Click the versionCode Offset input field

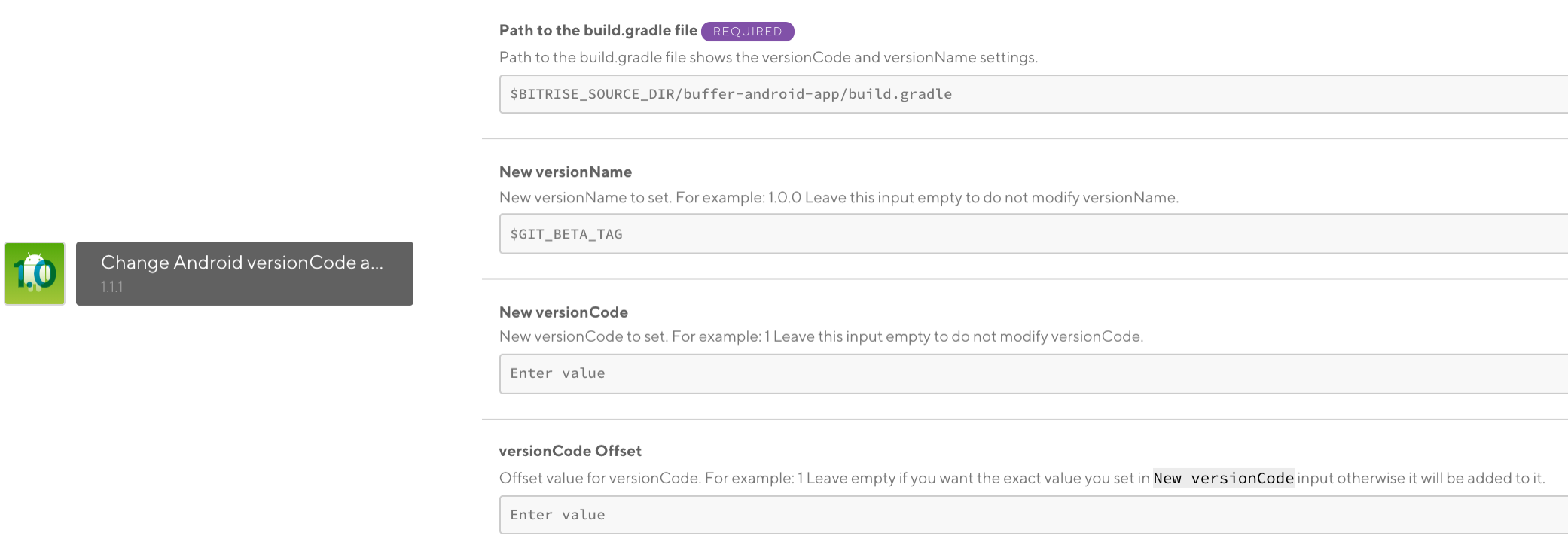coord(1032,515)
